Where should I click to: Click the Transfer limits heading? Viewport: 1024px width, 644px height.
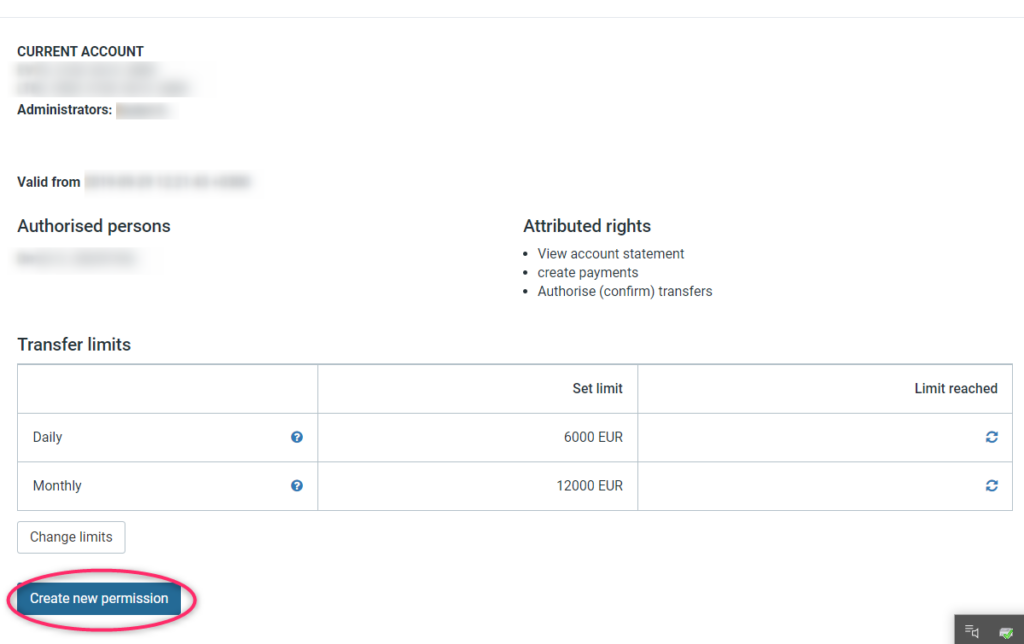[74, 344]
